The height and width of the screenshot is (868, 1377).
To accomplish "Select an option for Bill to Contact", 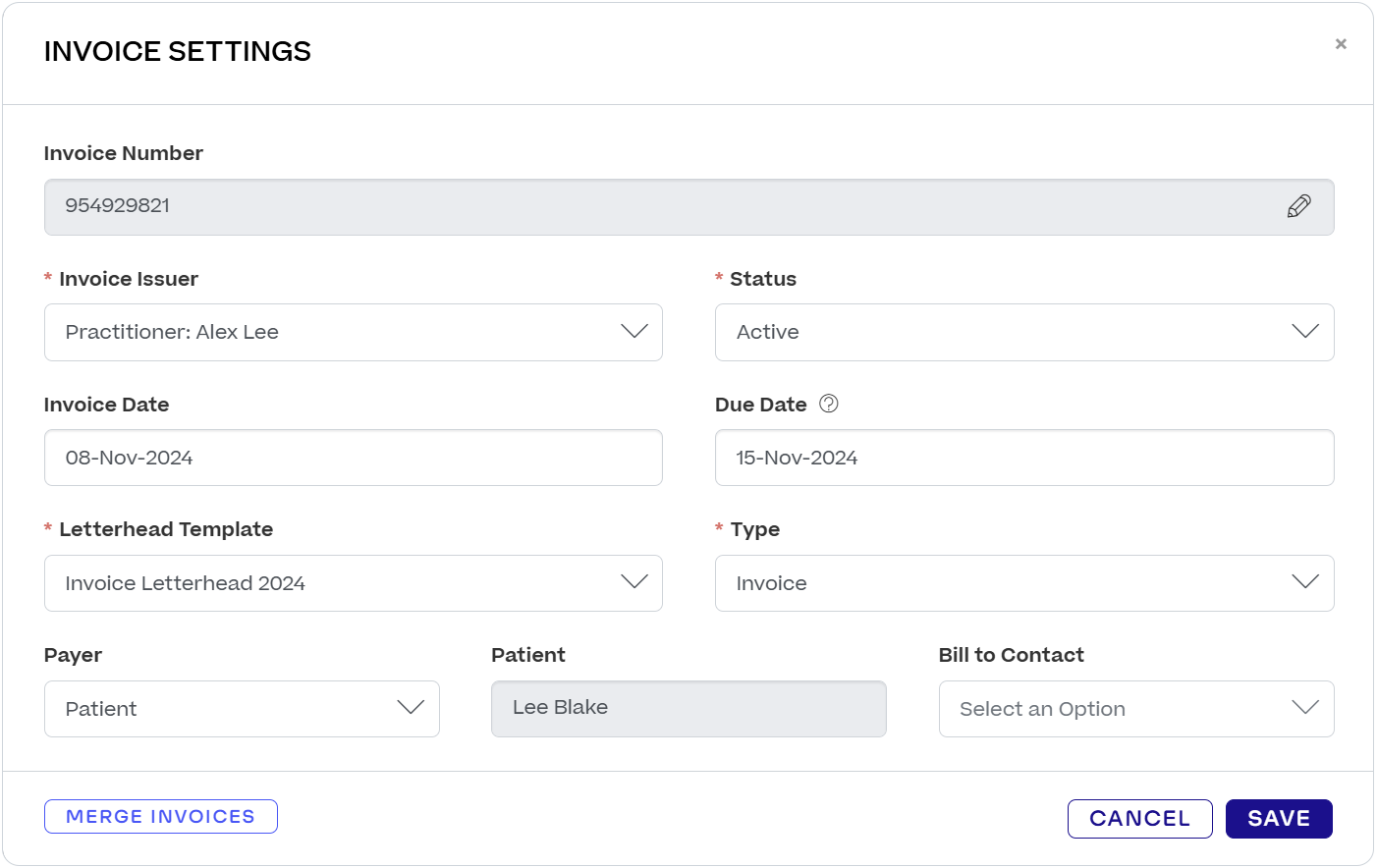I will point(1136,708).
